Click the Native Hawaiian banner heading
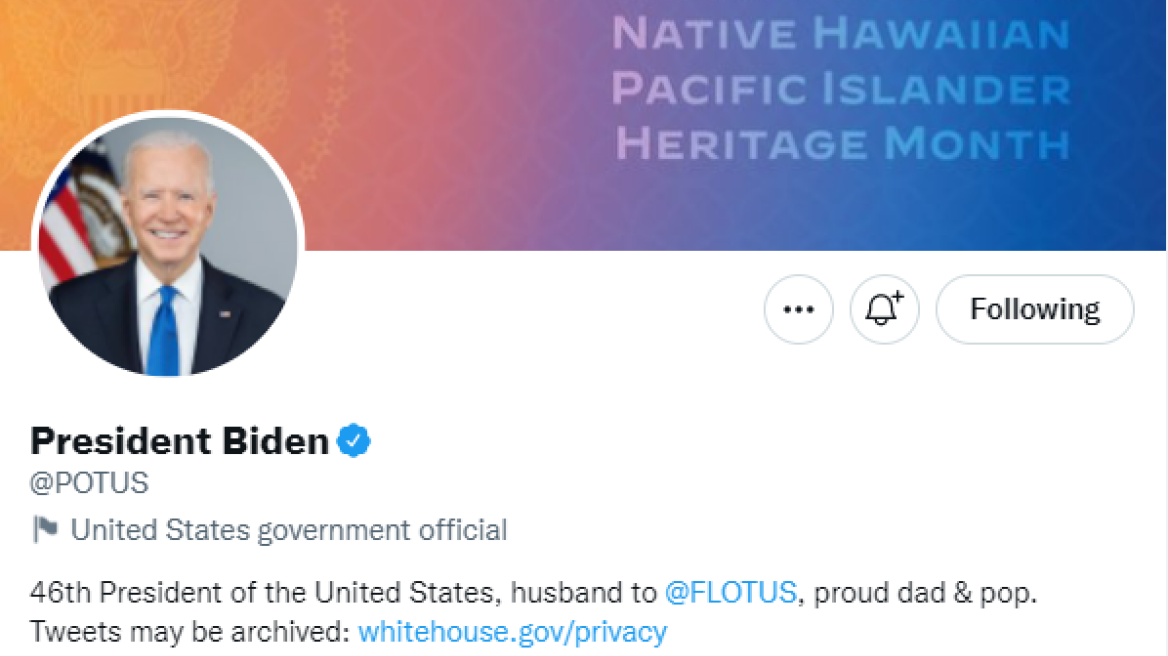 coord(840,35)
